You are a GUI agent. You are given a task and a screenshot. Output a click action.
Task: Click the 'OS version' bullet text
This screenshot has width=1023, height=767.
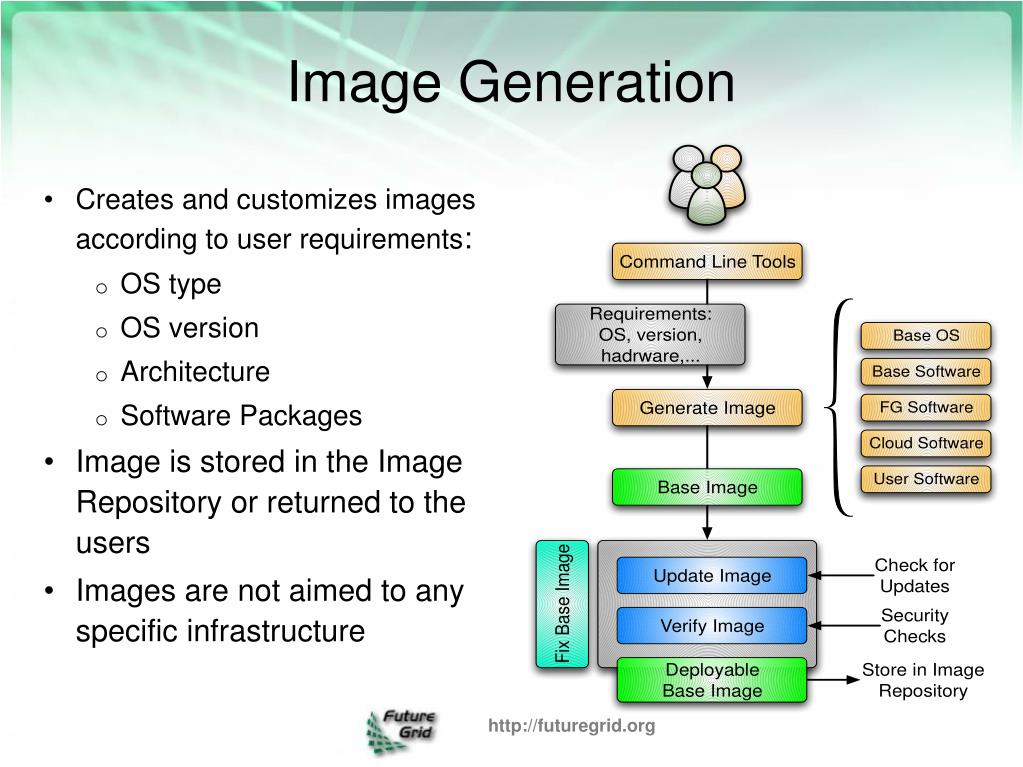tap(190, 328)
